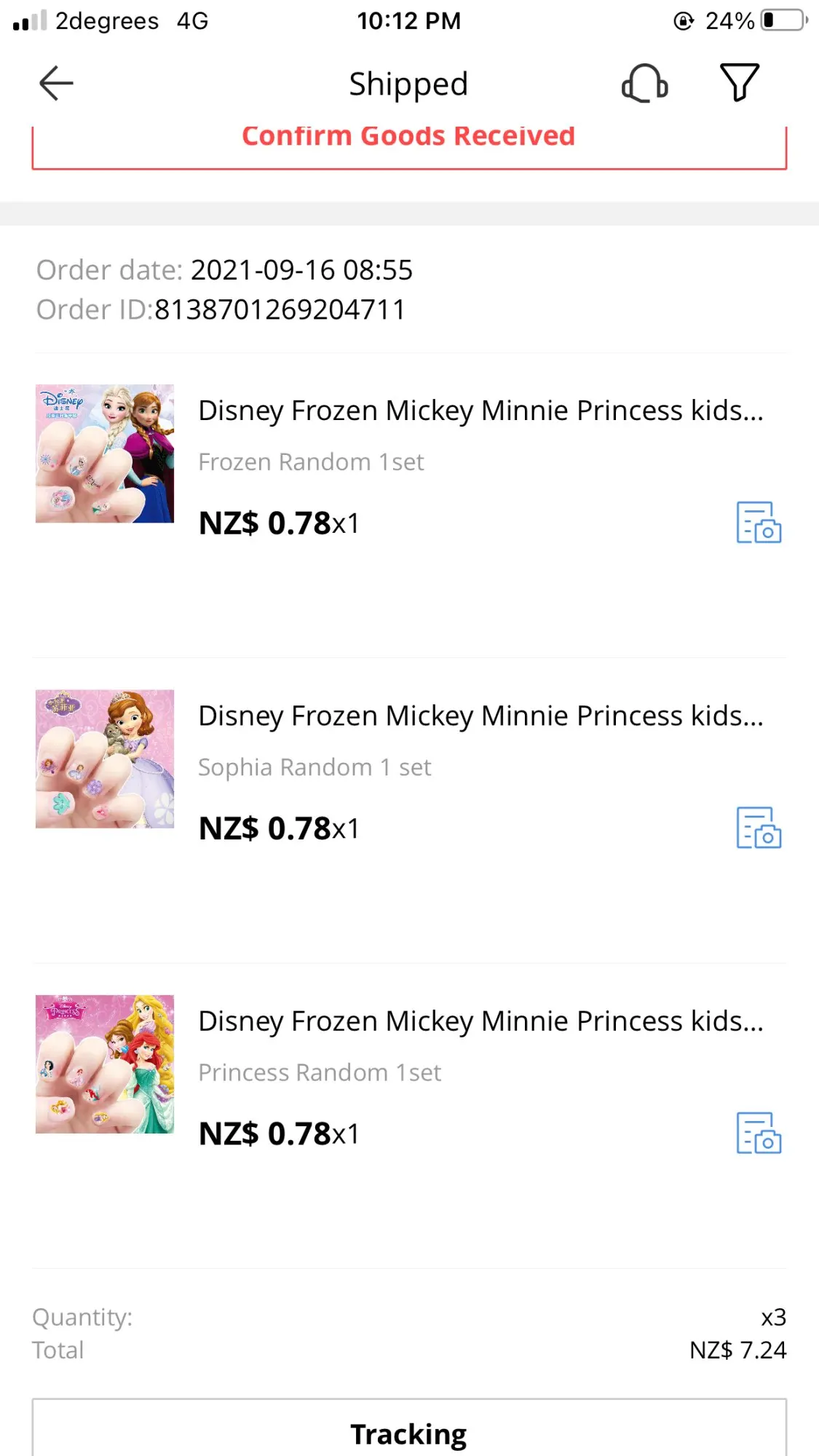Tap the back arrow icon
Viewport: 819px width, 1456px height.
pyautogui.click(x=56, y=83)
